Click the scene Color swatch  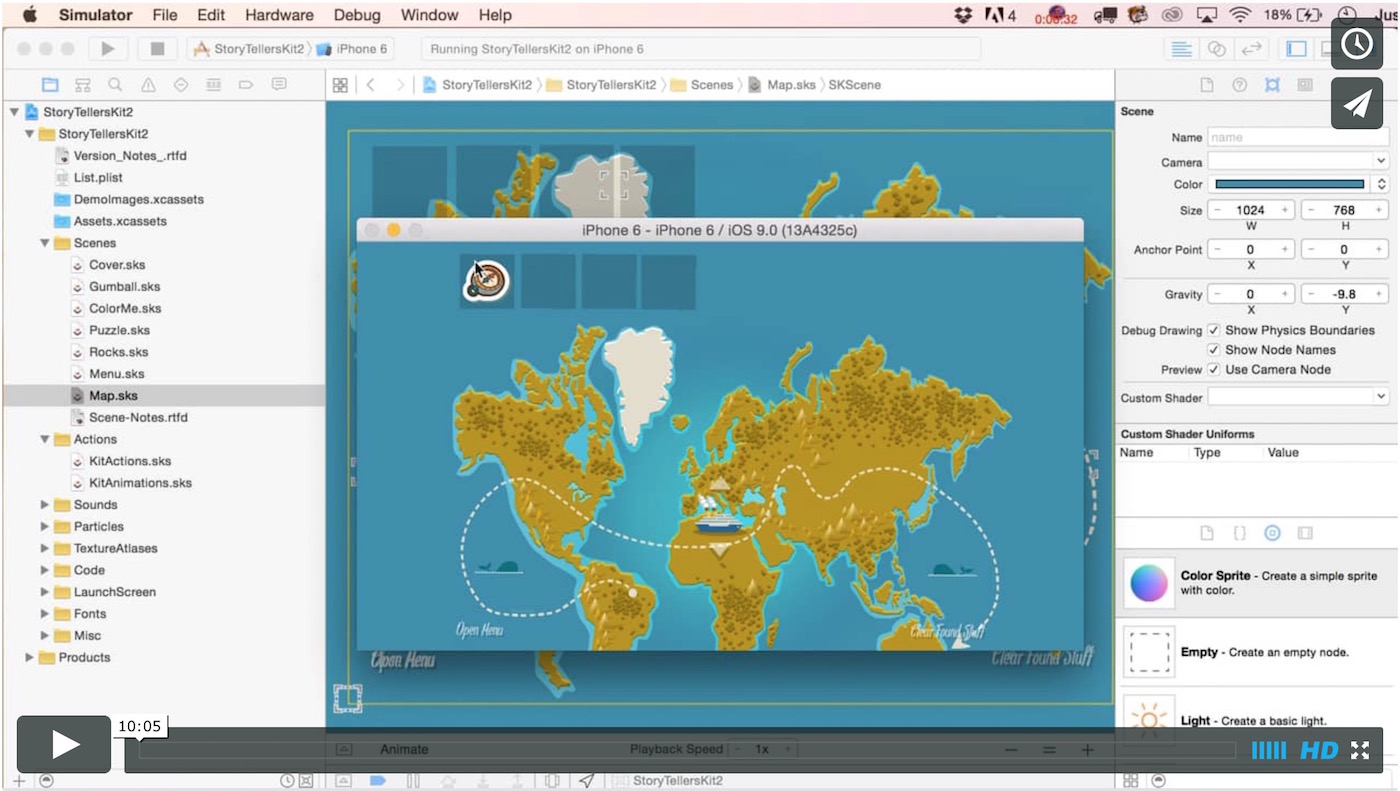tap(1289, 184)
